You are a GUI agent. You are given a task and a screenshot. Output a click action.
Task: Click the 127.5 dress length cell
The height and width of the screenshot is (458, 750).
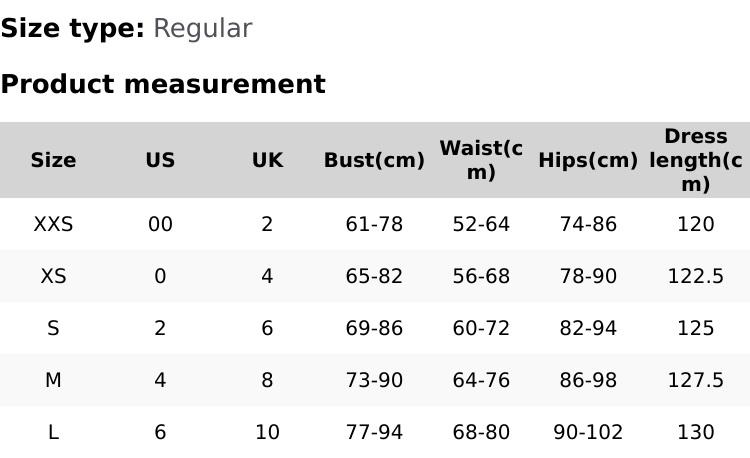(x=695, y=380)
